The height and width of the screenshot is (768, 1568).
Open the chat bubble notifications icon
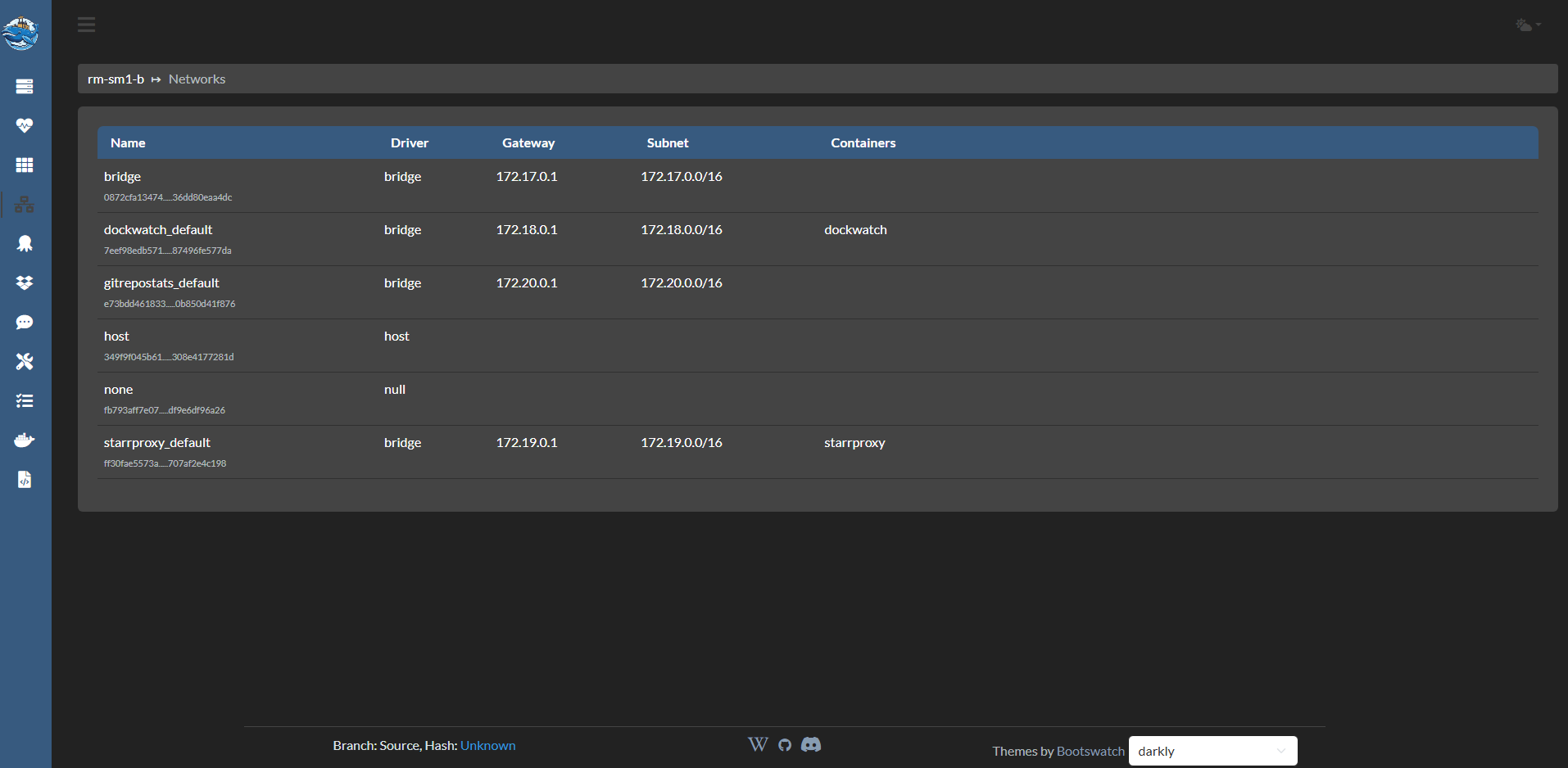coord(25,322)
